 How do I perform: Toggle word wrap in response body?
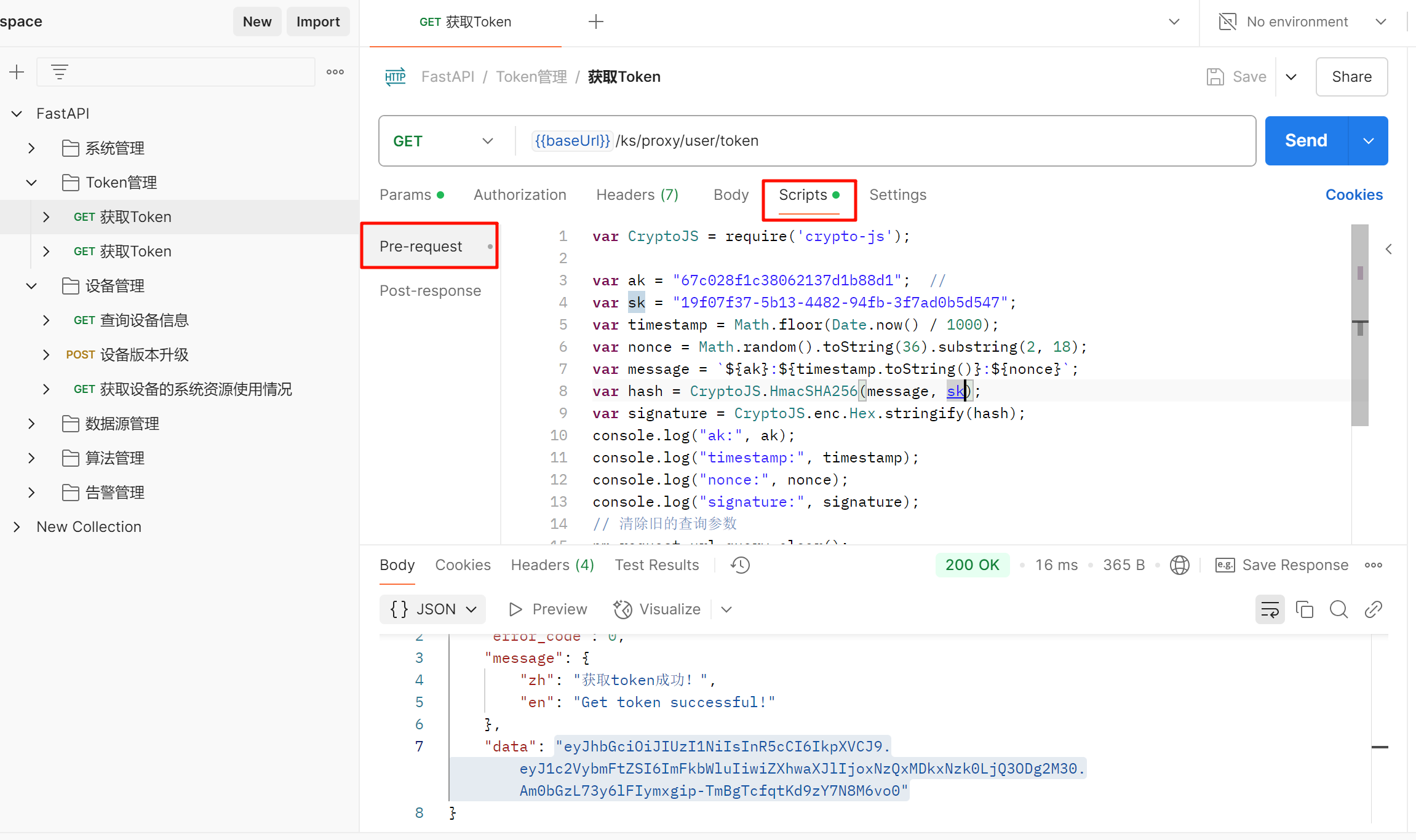coord(1270,609)
